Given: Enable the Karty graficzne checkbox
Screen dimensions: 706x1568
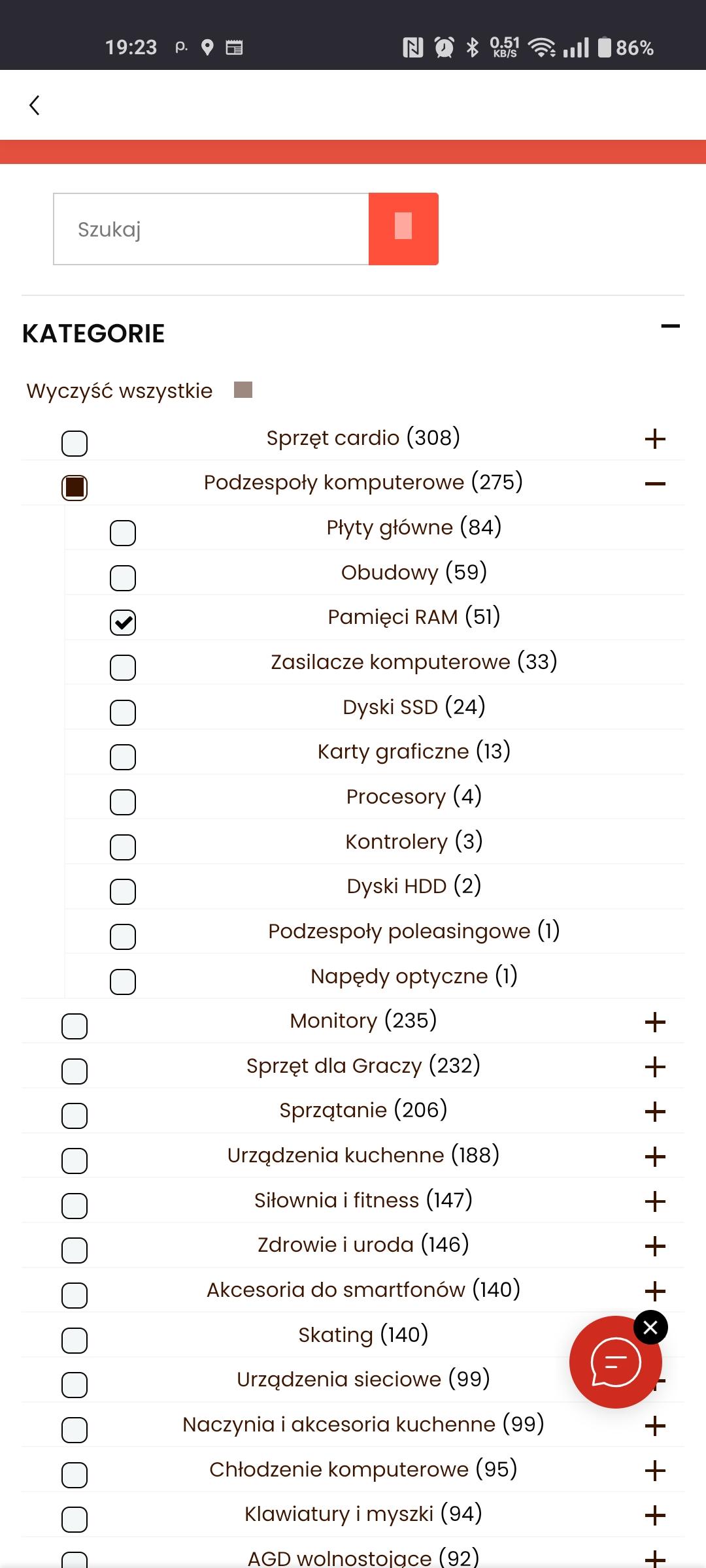Looking at the screenshot, I should point(123,757).
